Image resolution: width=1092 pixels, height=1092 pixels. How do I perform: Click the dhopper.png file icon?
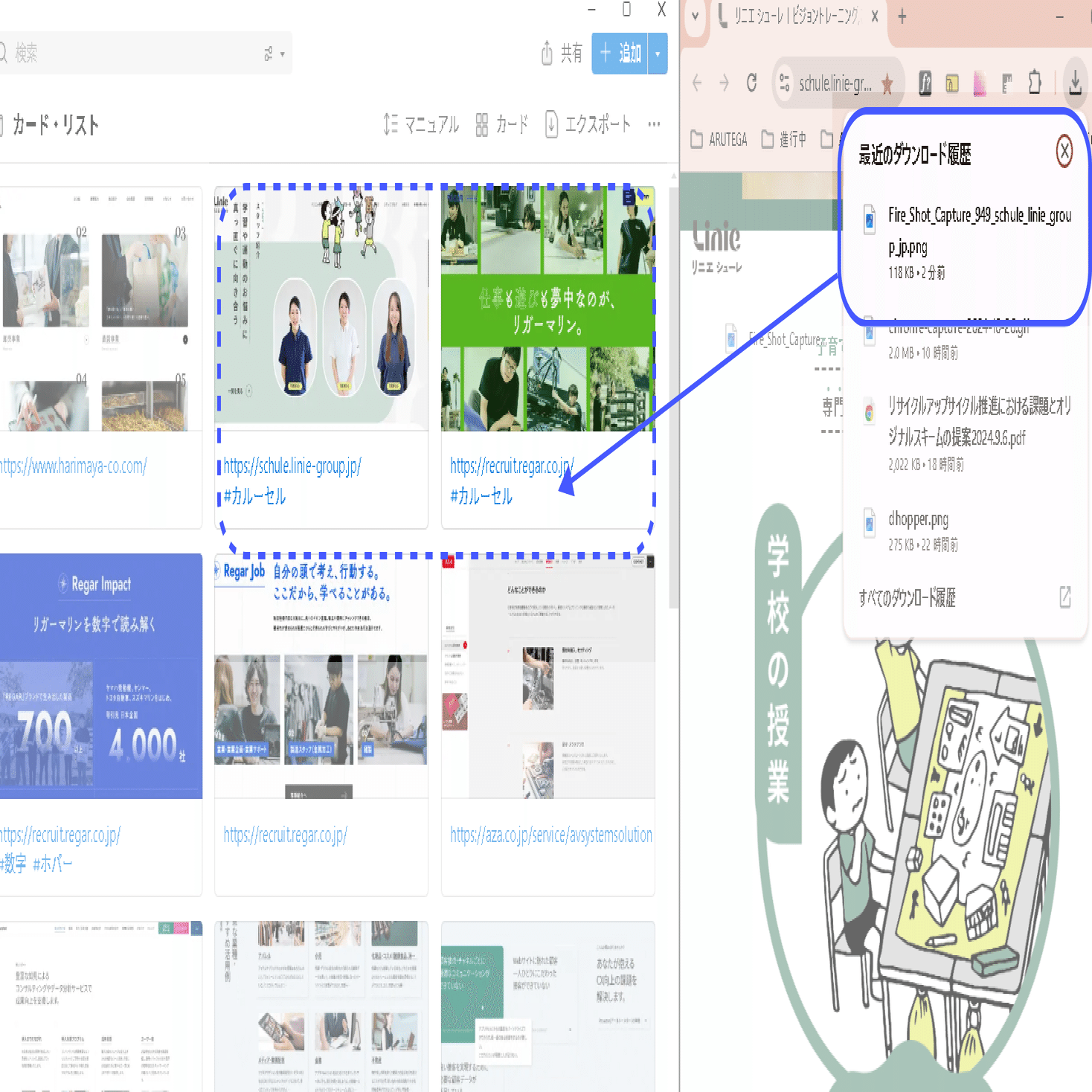pyautogui.click(x=869, y=522)
